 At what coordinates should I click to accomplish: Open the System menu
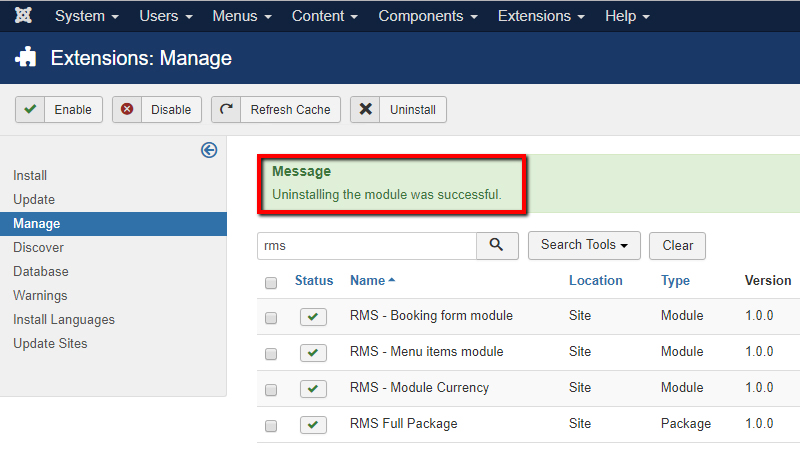tap(87, 17)
